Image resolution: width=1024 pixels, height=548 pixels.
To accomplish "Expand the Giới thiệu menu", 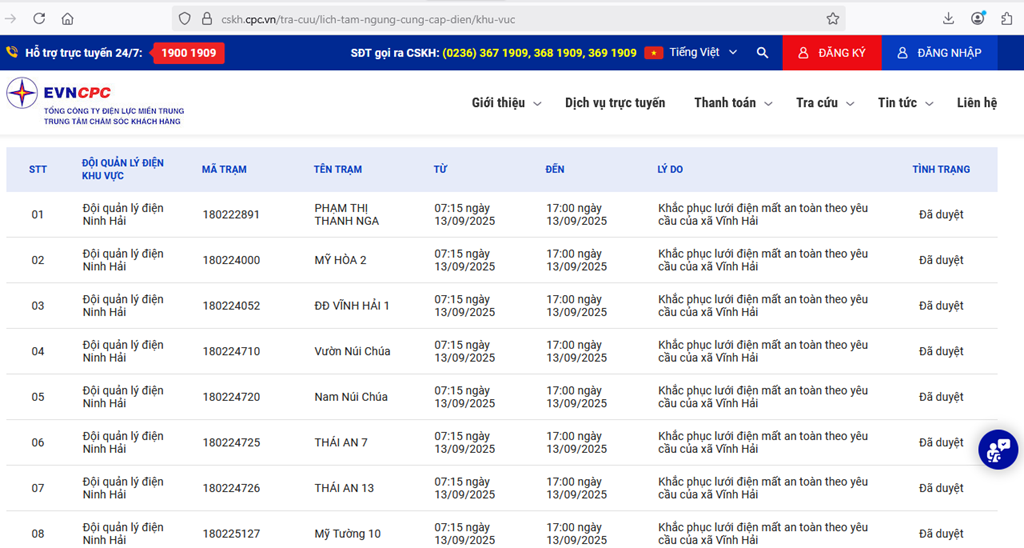I will pos(506,103).
